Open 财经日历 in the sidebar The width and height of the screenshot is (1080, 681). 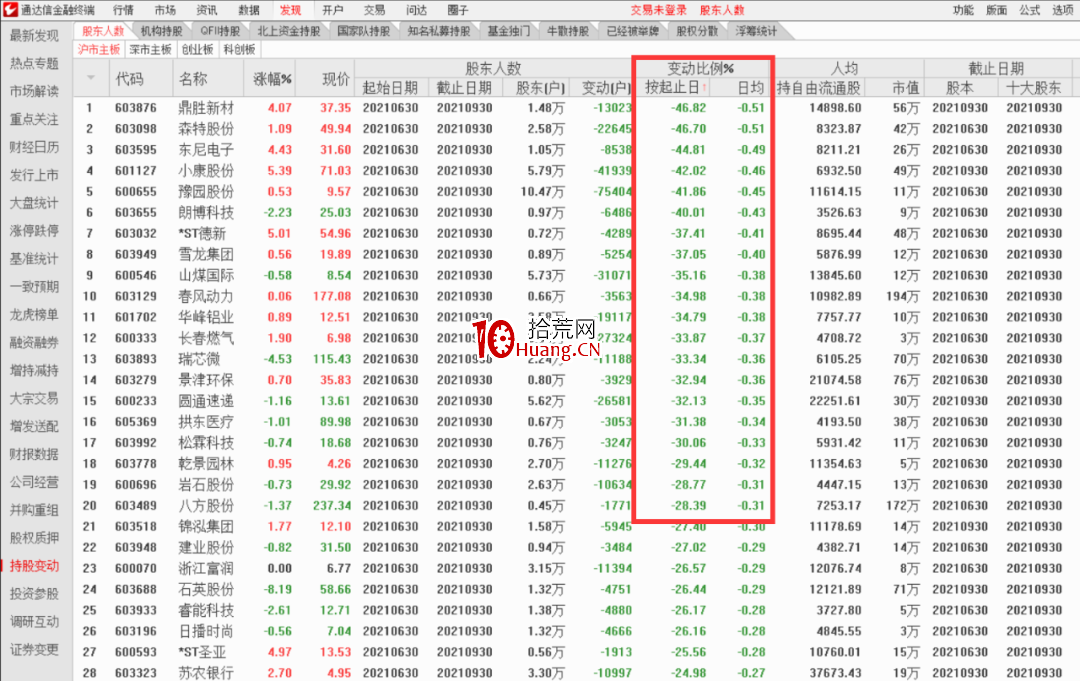[34, 147]
